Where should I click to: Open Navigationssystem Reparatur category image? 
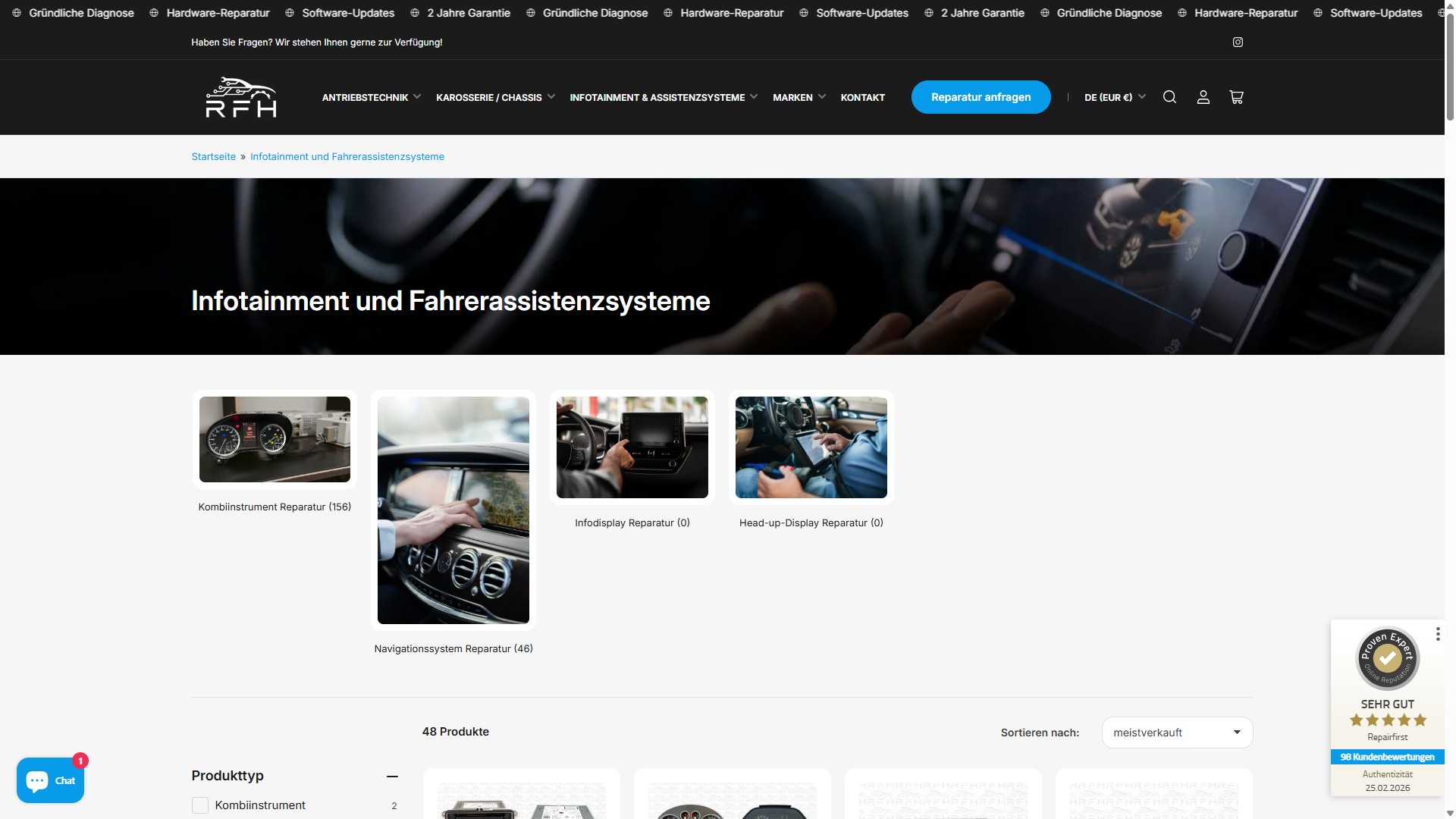pos(453,510)
